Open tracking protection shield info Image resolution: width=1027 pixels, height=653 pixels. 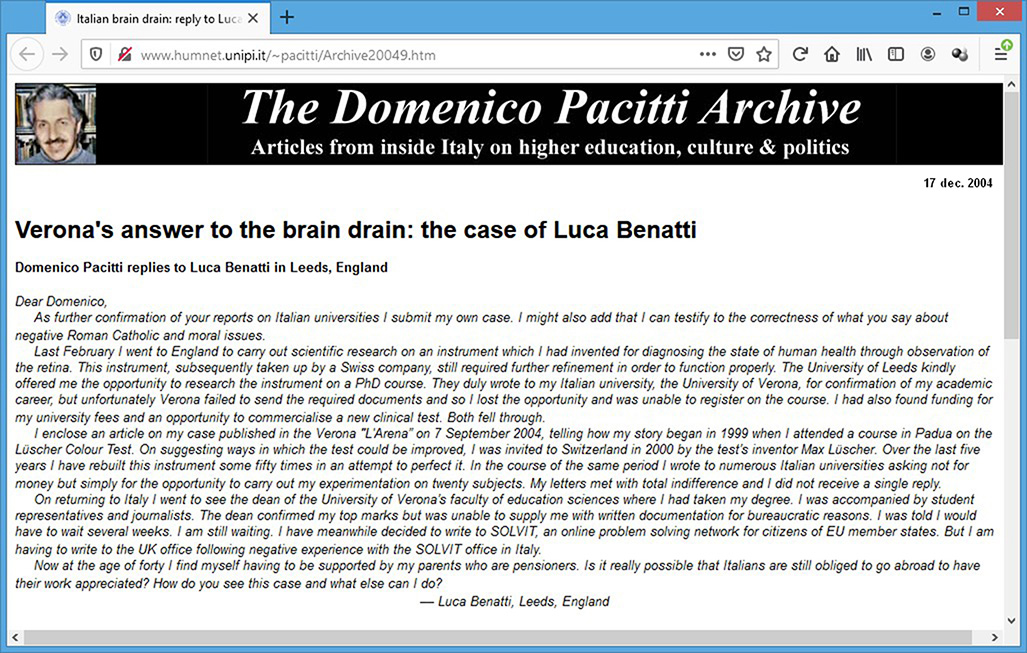click(97, 55)
